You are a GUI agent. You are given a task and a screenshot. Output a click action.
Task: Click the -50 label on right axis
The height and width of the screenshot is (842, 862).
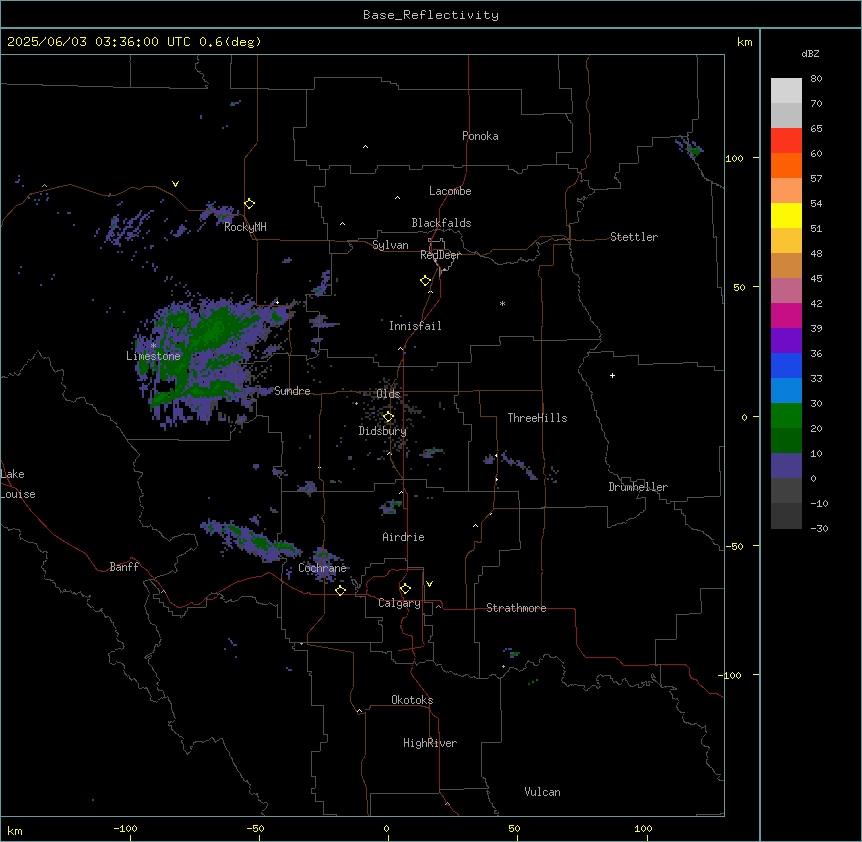point(734,546)
